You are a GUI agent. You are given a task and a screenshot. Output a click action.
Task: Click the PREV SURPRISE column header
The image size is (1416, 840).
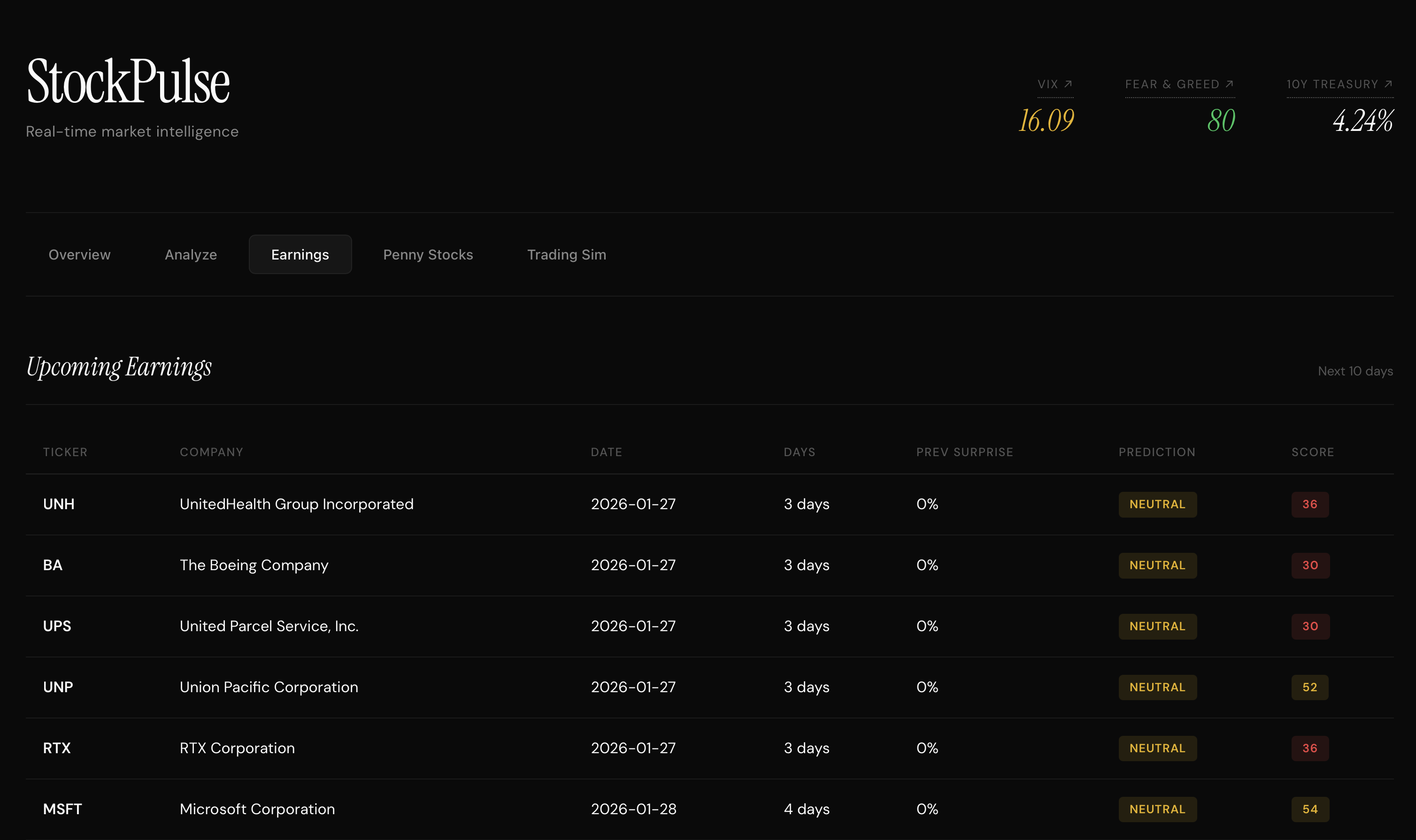click(964, 452)
